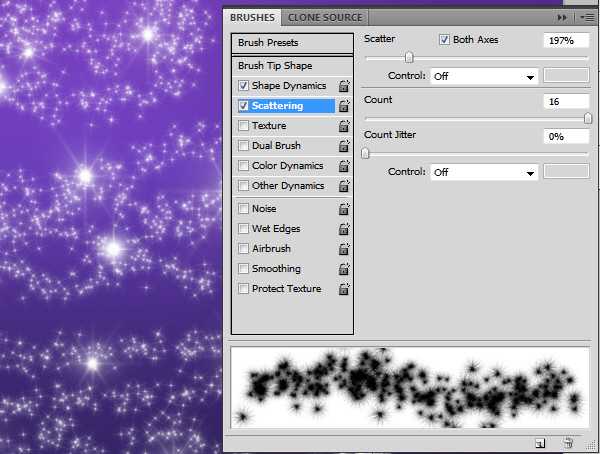Uncheck the Shape Dynamics option

tap(244, 86)
